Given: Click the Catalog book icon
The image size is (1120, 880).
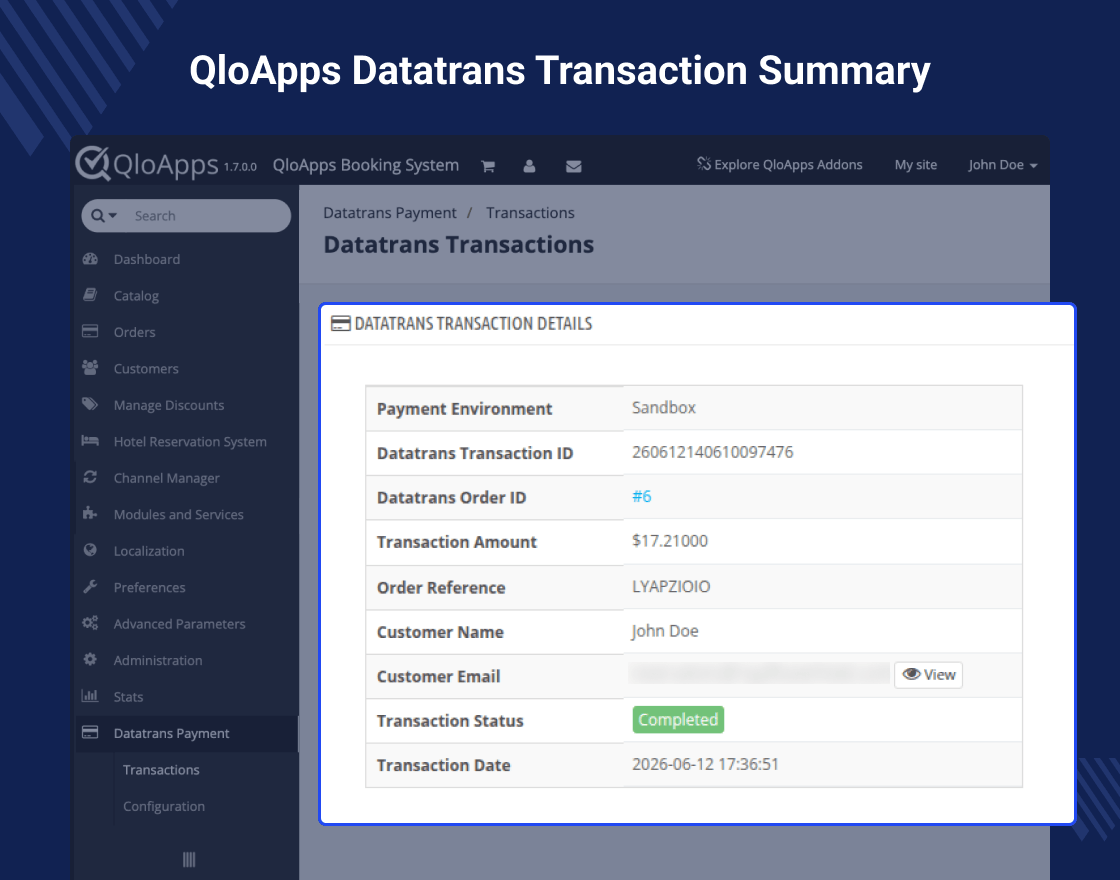Looking at the screenshot, I should click(x=90, y=295).
